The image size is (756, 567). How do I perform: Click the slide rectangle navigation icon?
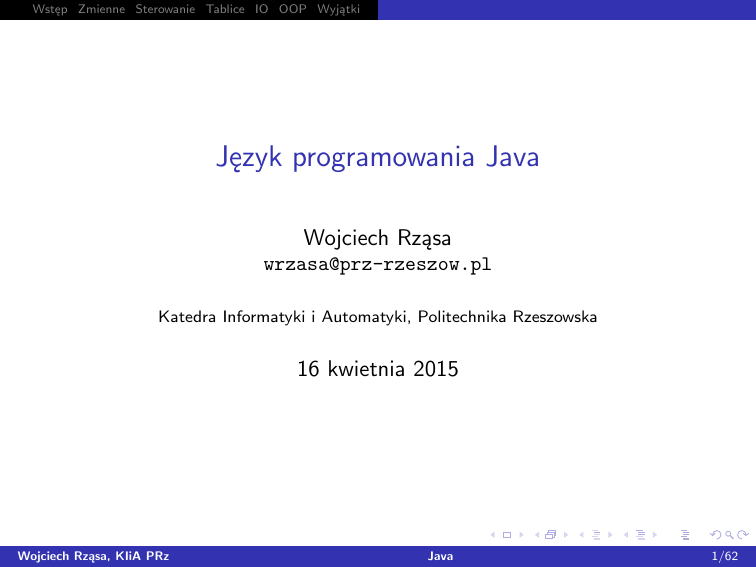508,537
